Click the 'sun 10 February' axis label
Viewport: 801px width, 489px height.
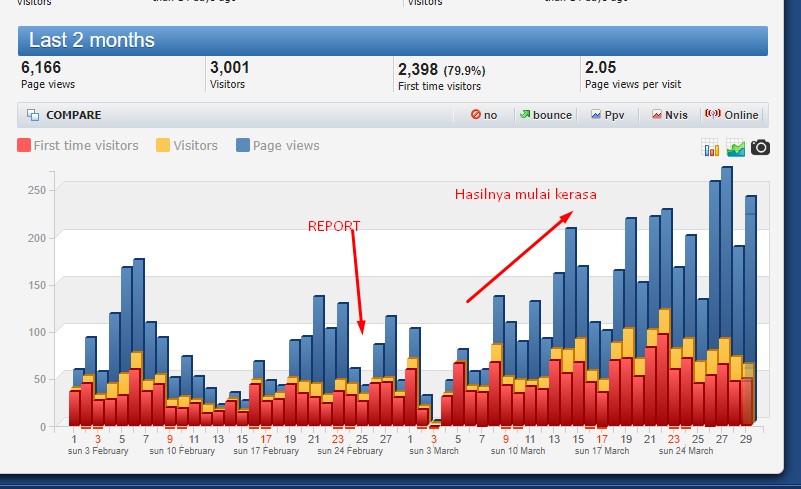coord(182,451)
